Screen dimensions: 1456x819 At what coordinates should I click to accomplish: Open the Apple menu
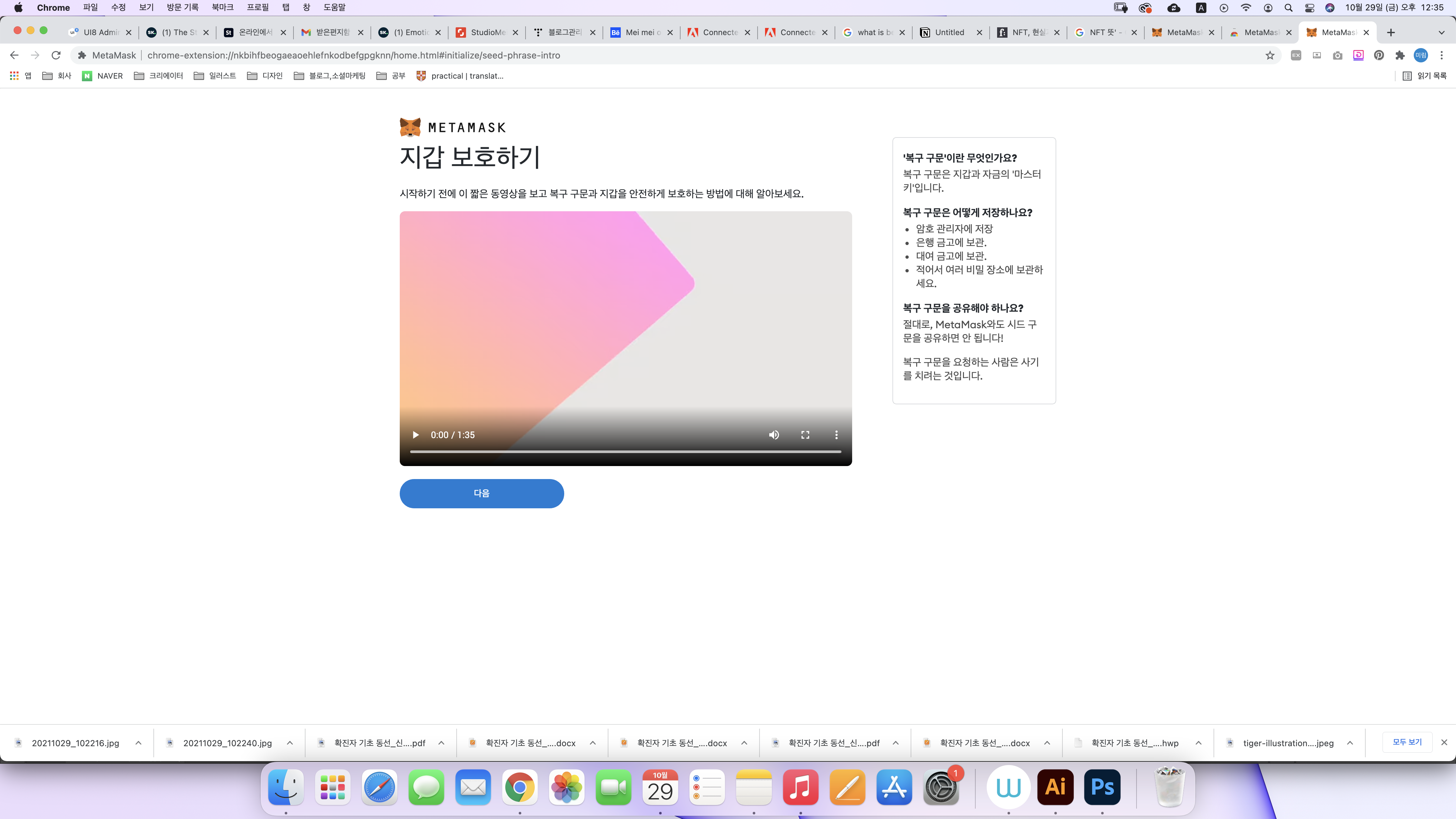[18, 7]
